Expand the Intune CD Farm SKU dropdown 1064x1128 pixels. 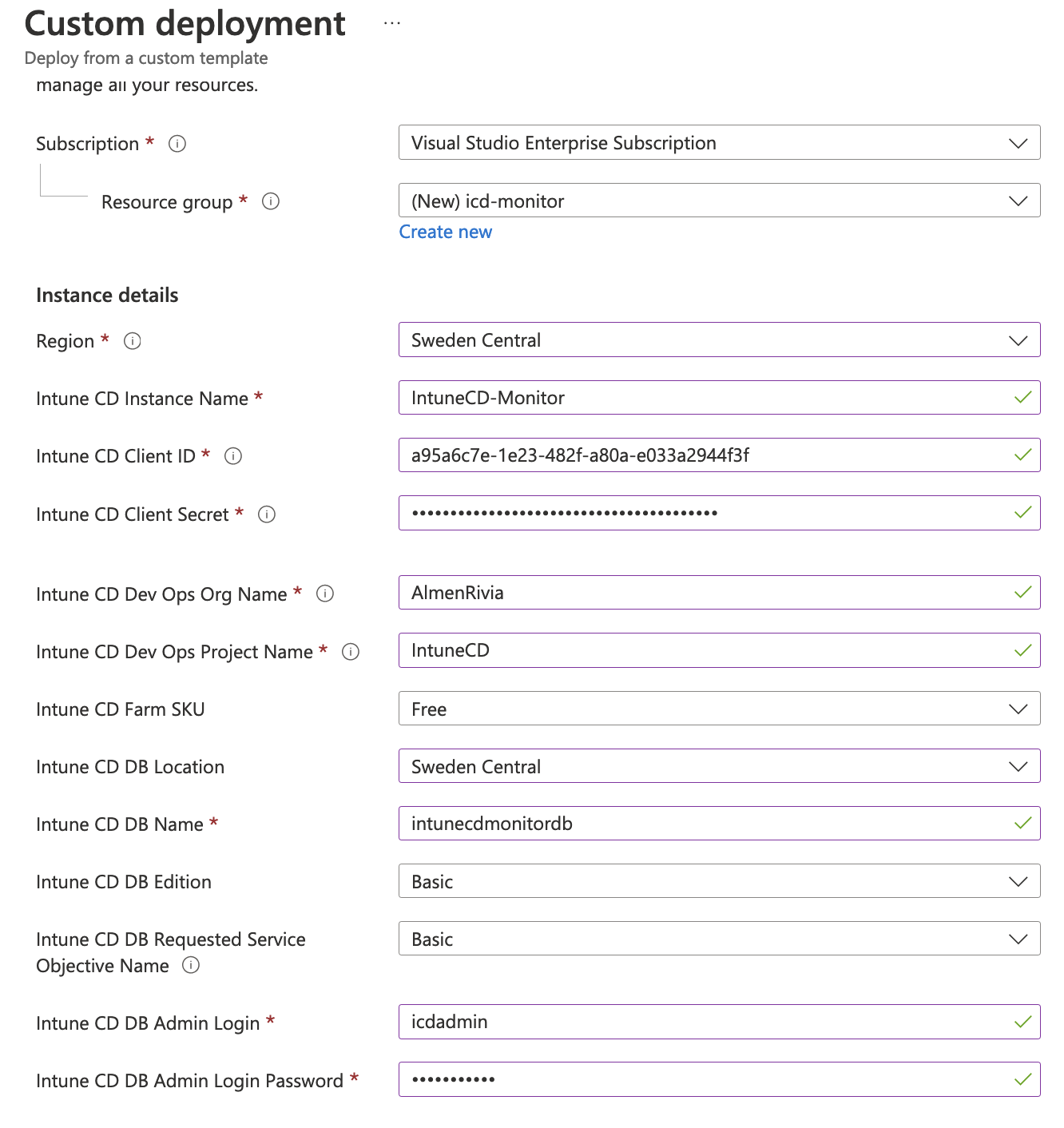pyautogui.click(x=1018, y=708)
